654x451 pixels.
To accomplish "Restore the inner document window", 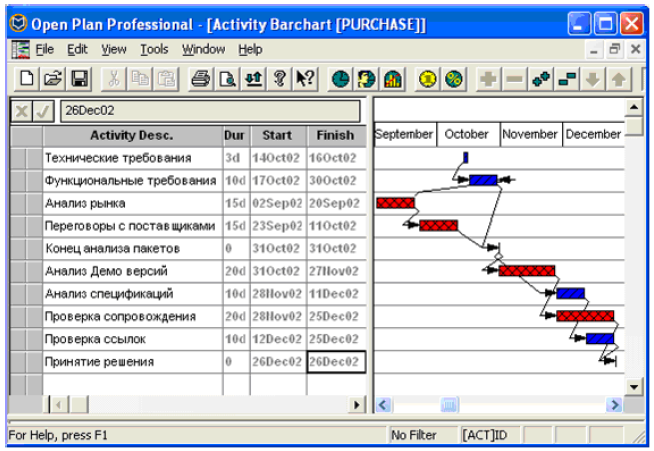I will pos(614,50).
